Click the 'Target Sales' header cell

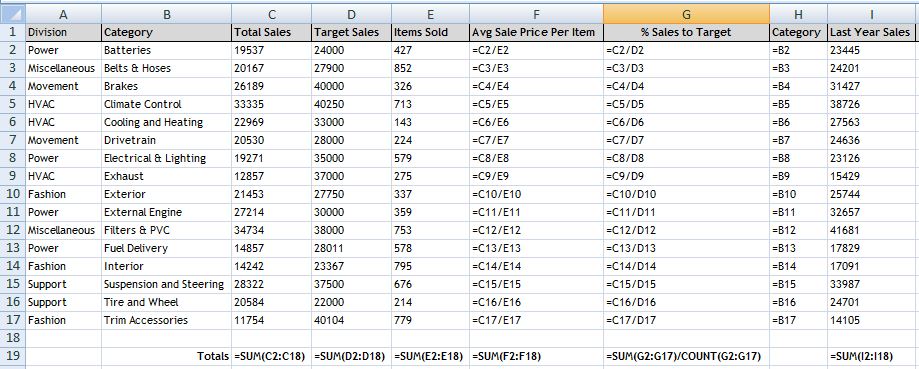coord(351,32)
